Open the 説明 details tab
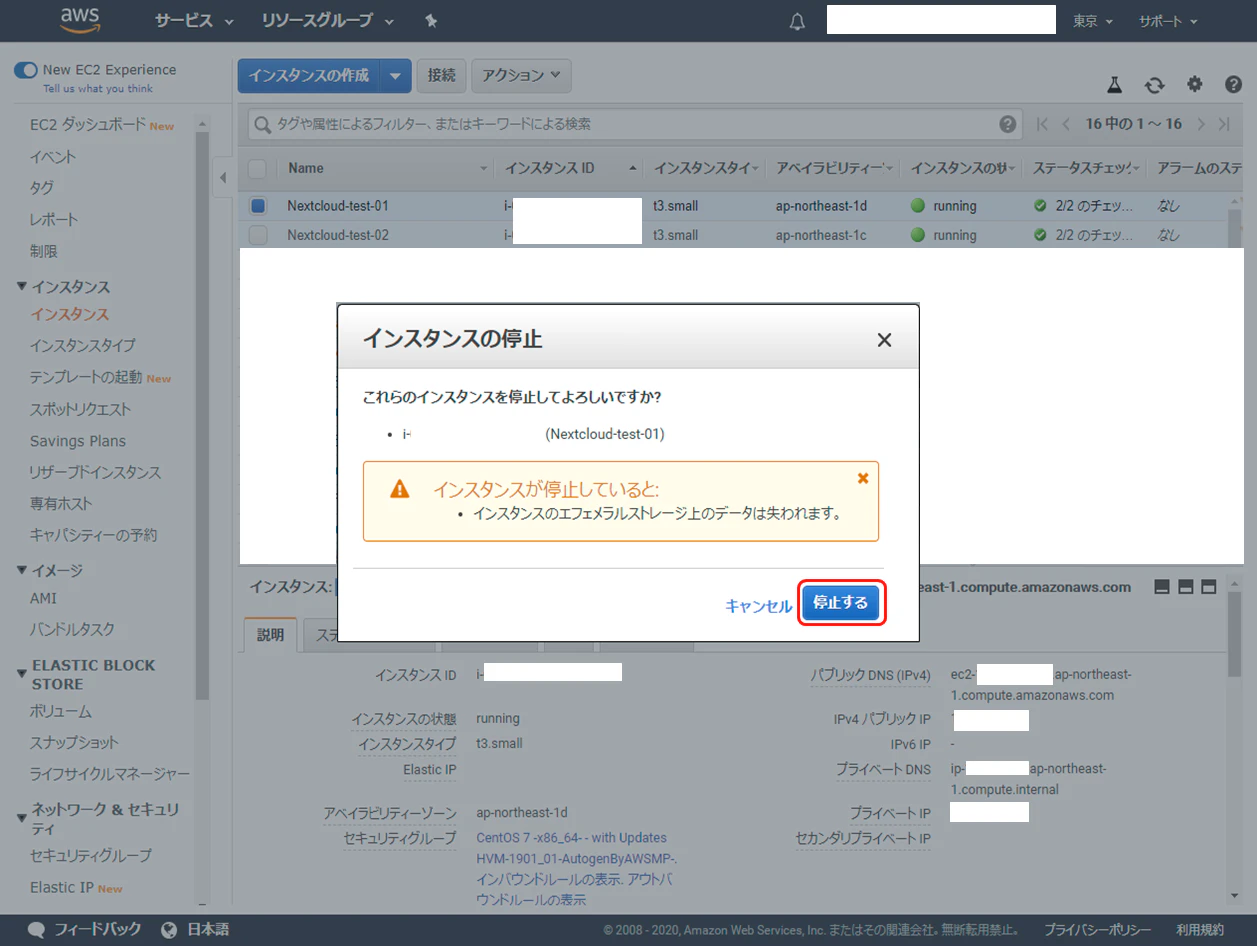1257x946 pixels. (270, 635)
